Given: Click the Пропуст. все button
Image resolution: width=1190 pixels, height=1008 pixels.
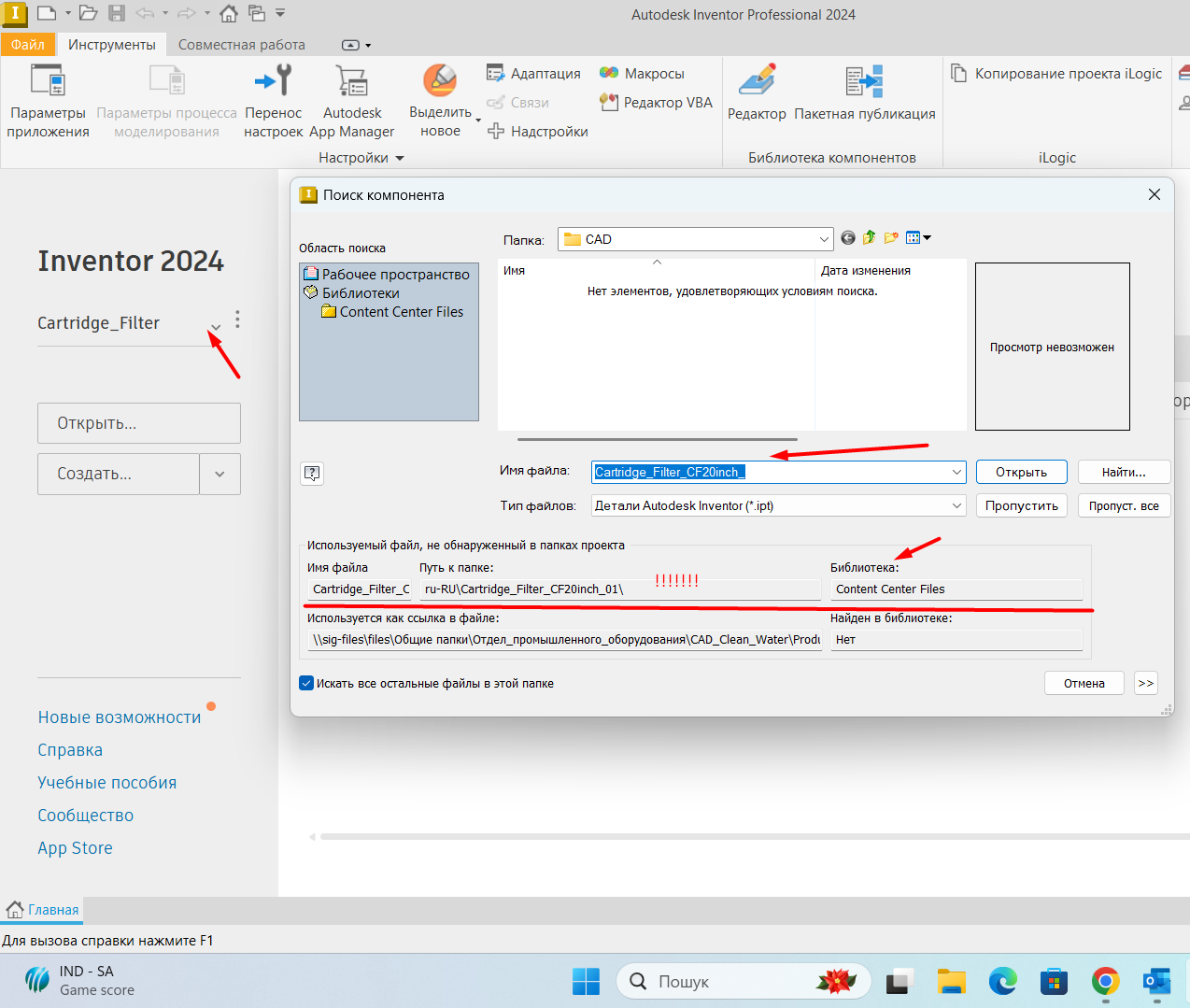Looking at the screenshot, I should pyautogui.click(x=1124, y=505).
